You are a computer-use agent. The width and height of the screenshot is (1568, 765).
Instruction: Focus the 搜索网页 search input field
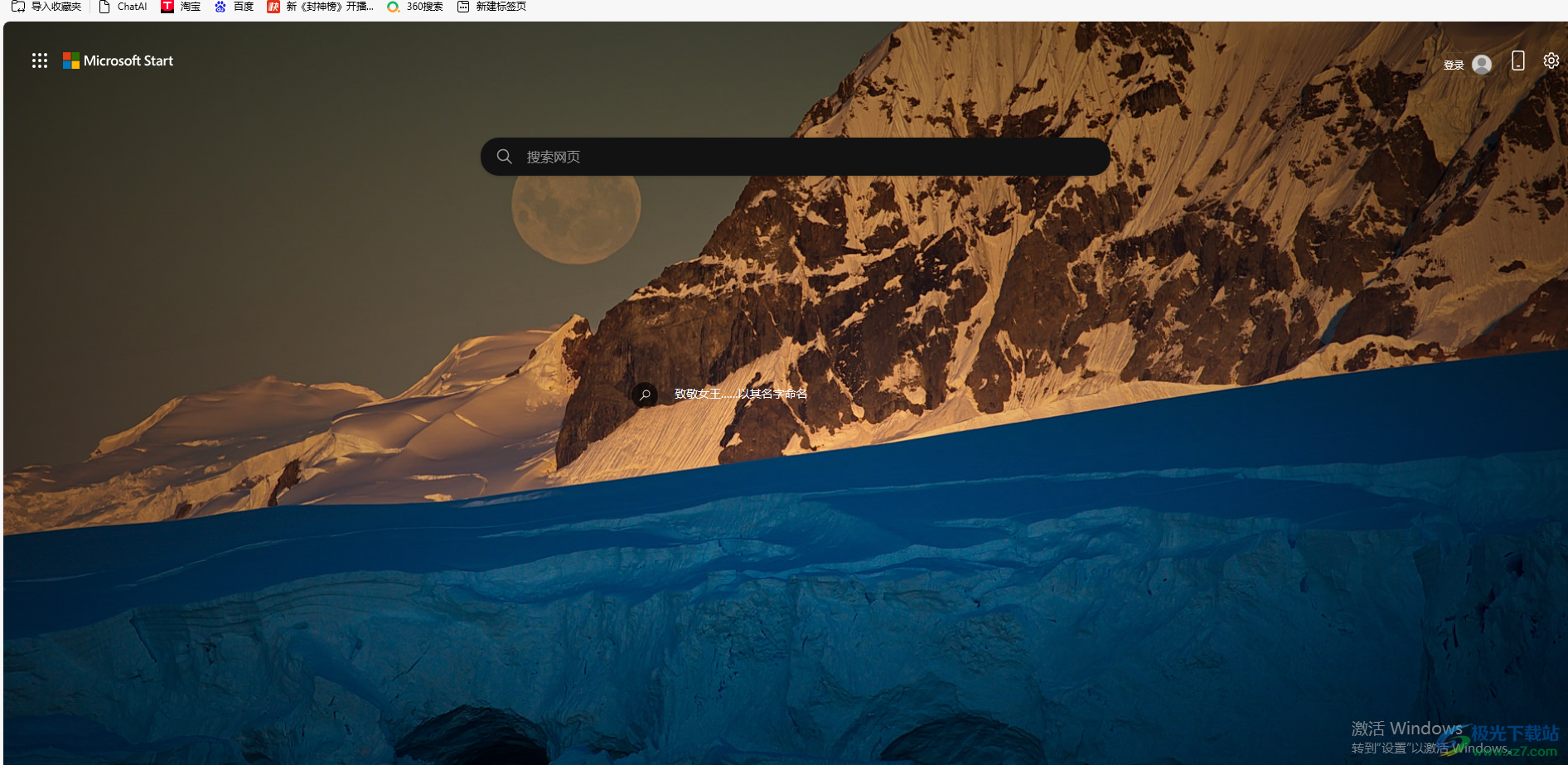(x=795, y=157)
